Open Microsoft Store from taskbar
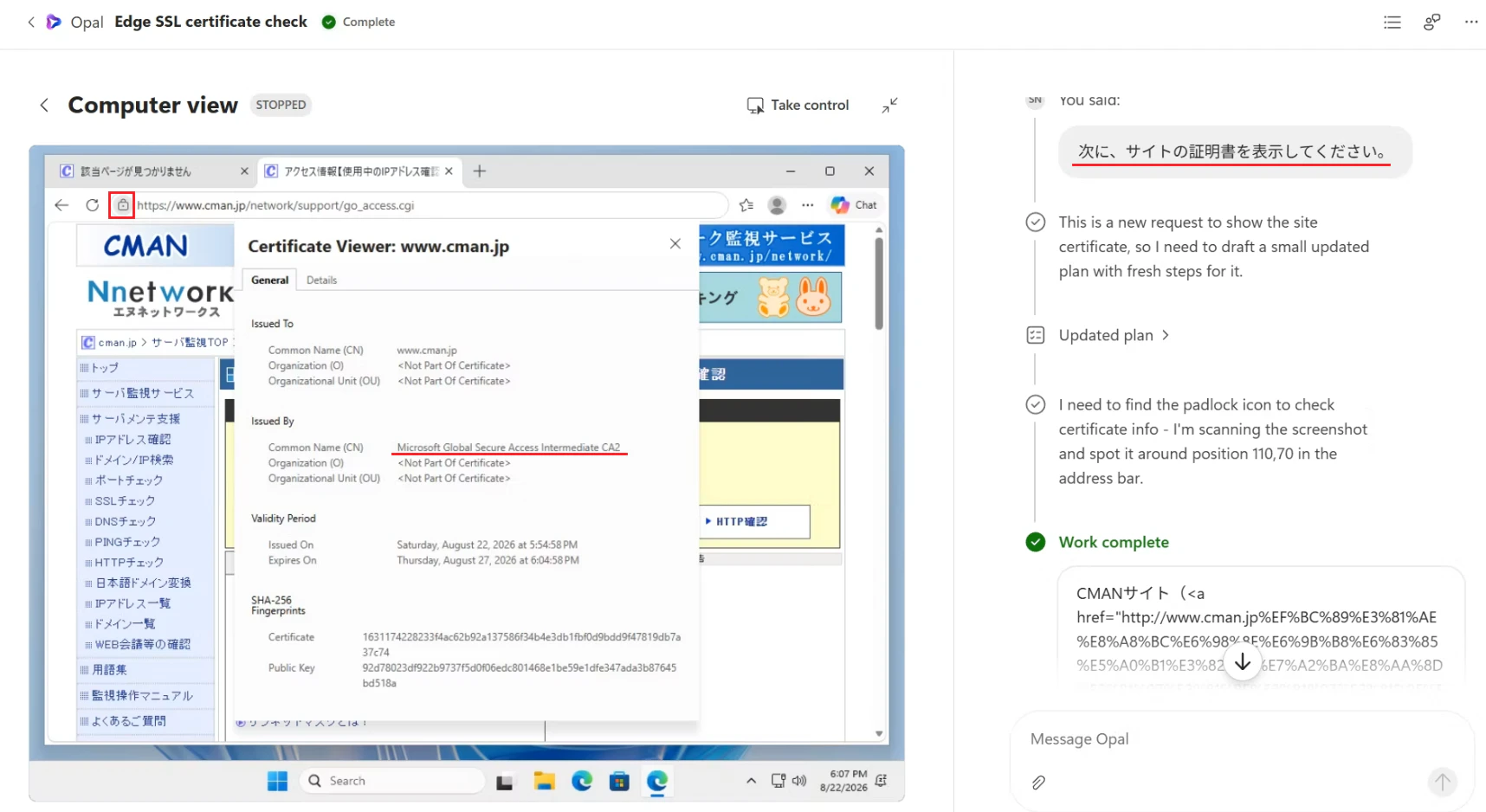Screen dimensions: 1486x812 pos(619,782)
